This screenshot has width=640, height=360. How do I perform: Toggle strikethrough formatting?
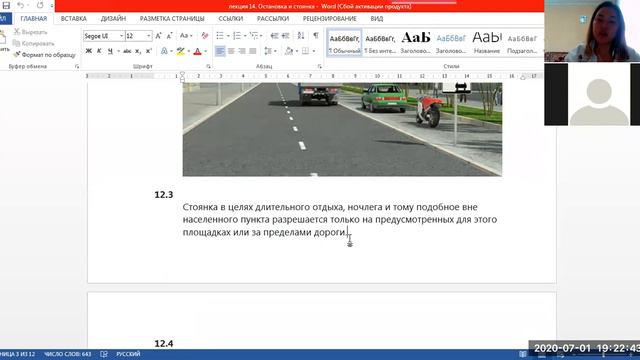coord(127,51)
